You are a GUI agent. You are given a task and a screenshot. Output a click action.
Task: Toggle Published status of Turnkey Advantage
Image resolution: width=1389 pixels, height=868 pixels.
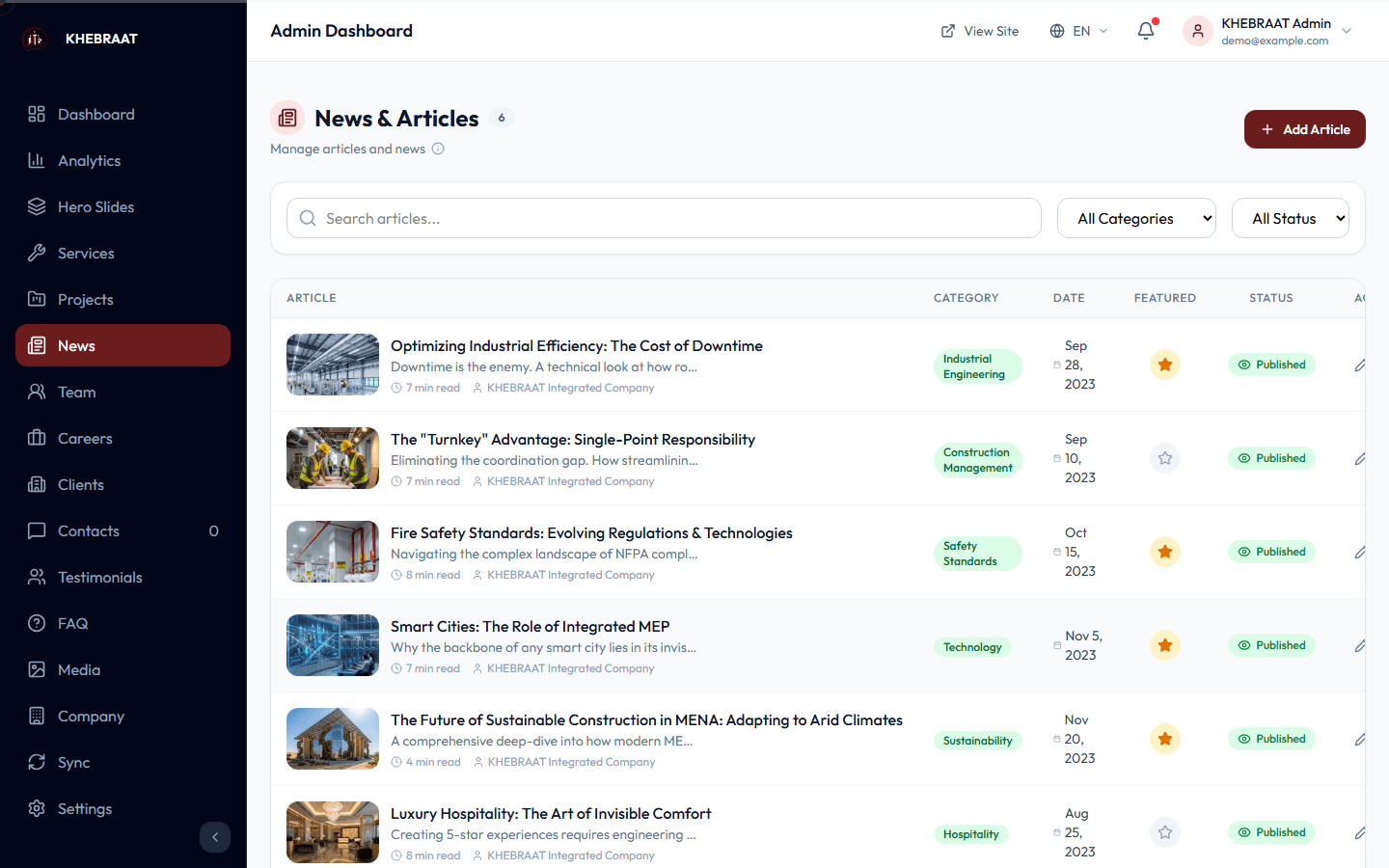tap(1271, 458)
